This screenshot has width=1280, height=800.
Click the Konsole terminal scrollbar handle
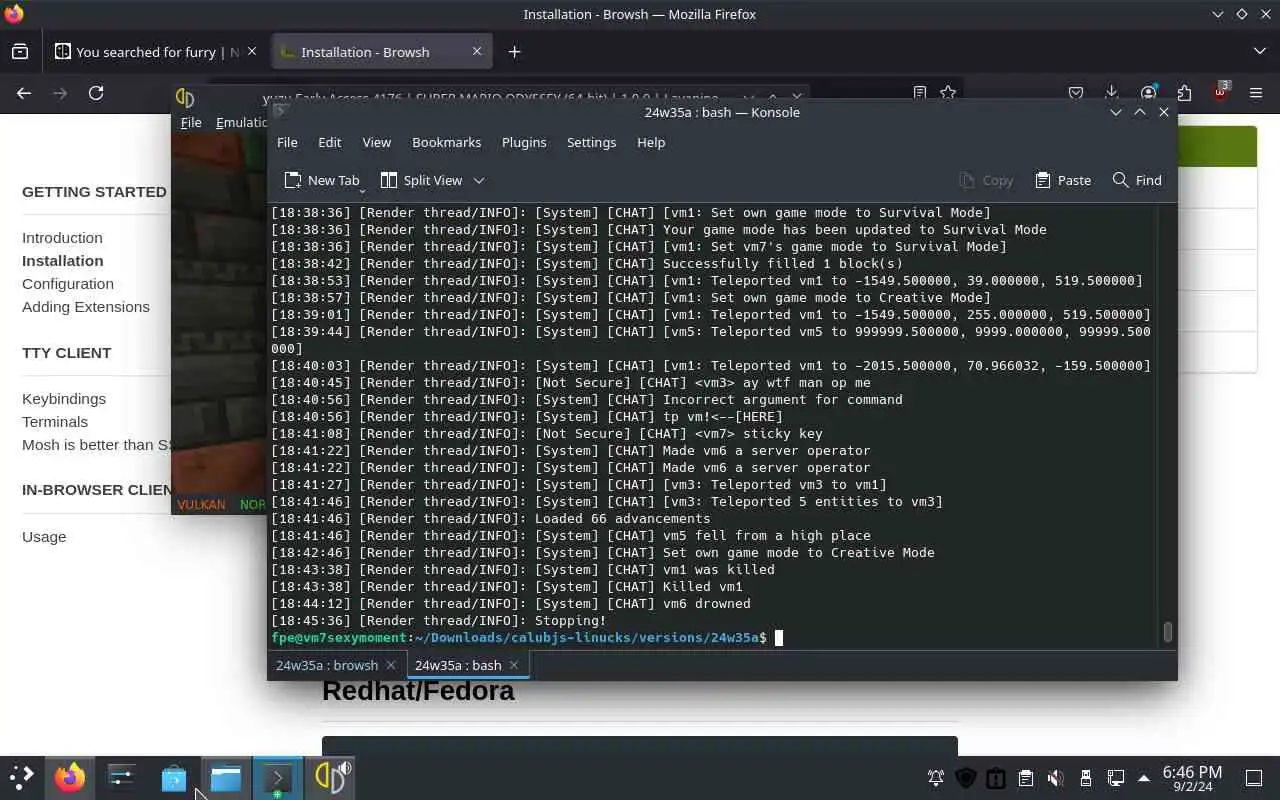pos(1167,632)
